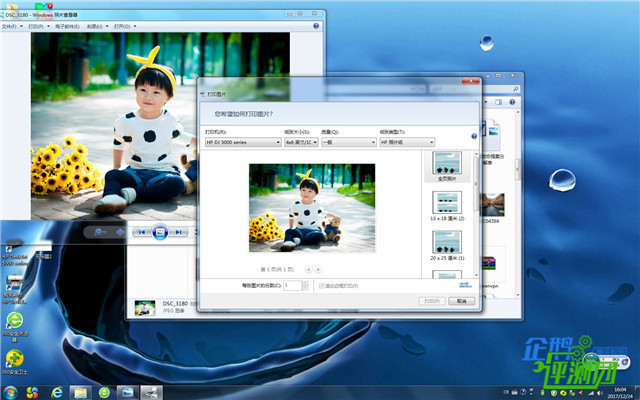Open the print Quality dropdown

pos(349,142)
